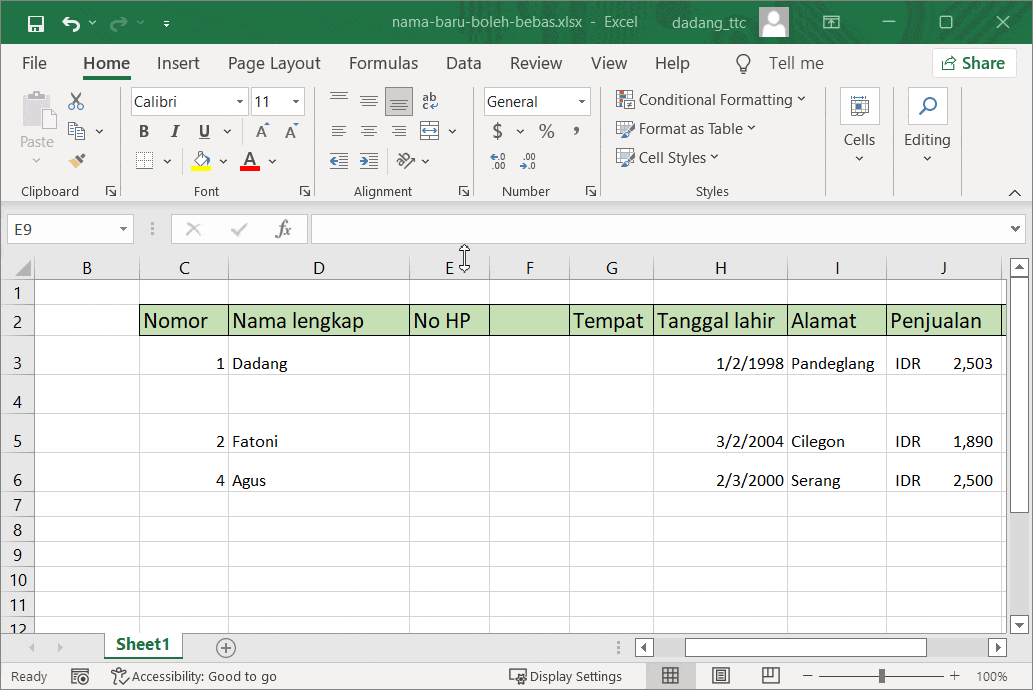Open the fill color dropdown arrow
The width and height of the screenshot is (1033, 690).
coord(222,161)
